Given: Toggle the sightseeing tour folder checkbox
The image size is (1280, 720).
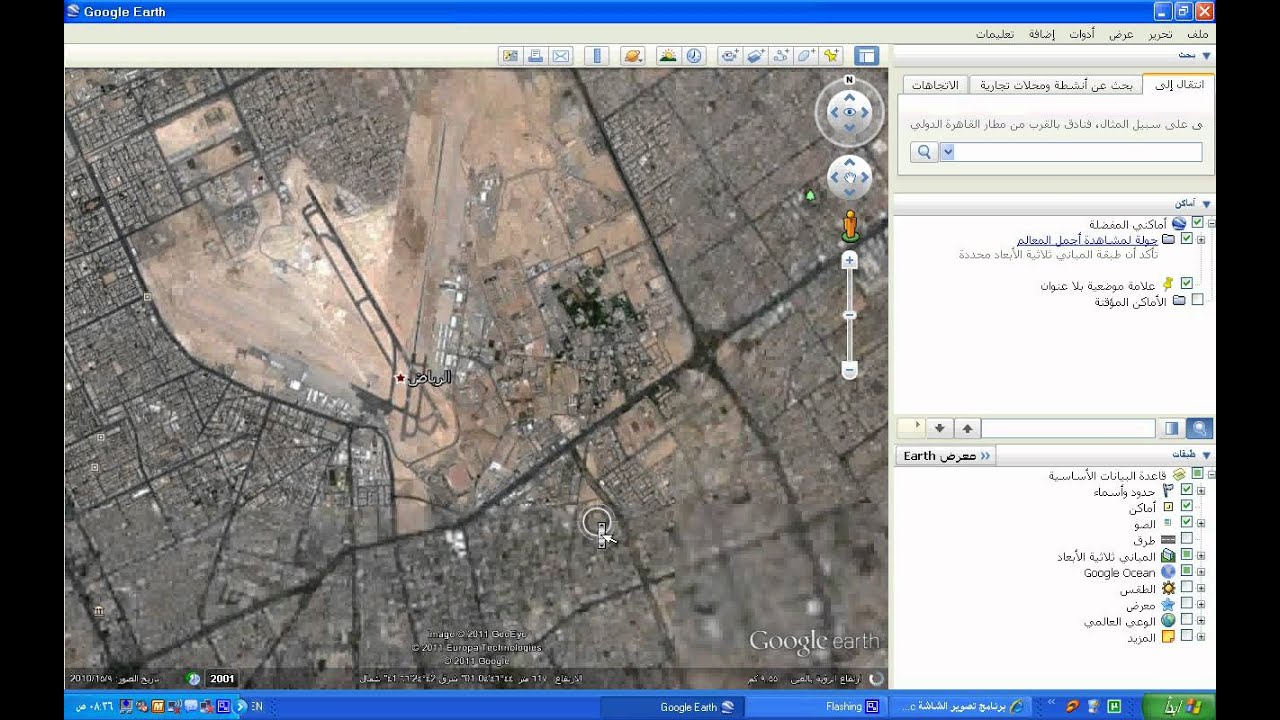Looking at the screenshot, I should click(x=1186, y=240).
